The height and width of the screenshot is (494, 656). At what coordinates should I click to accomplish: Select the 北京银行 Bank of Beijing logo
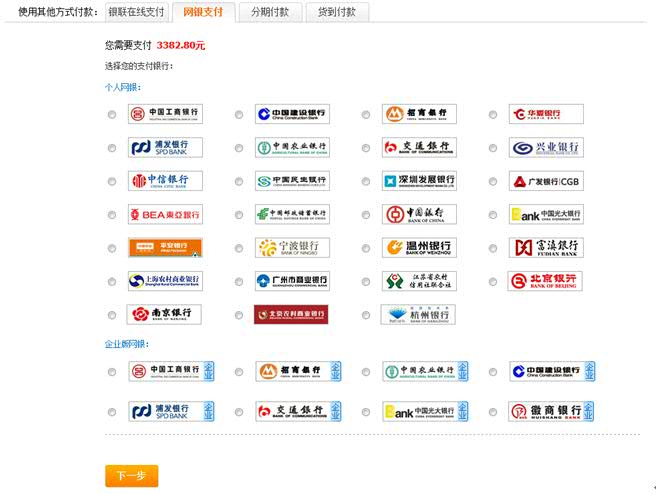[545, 281]
